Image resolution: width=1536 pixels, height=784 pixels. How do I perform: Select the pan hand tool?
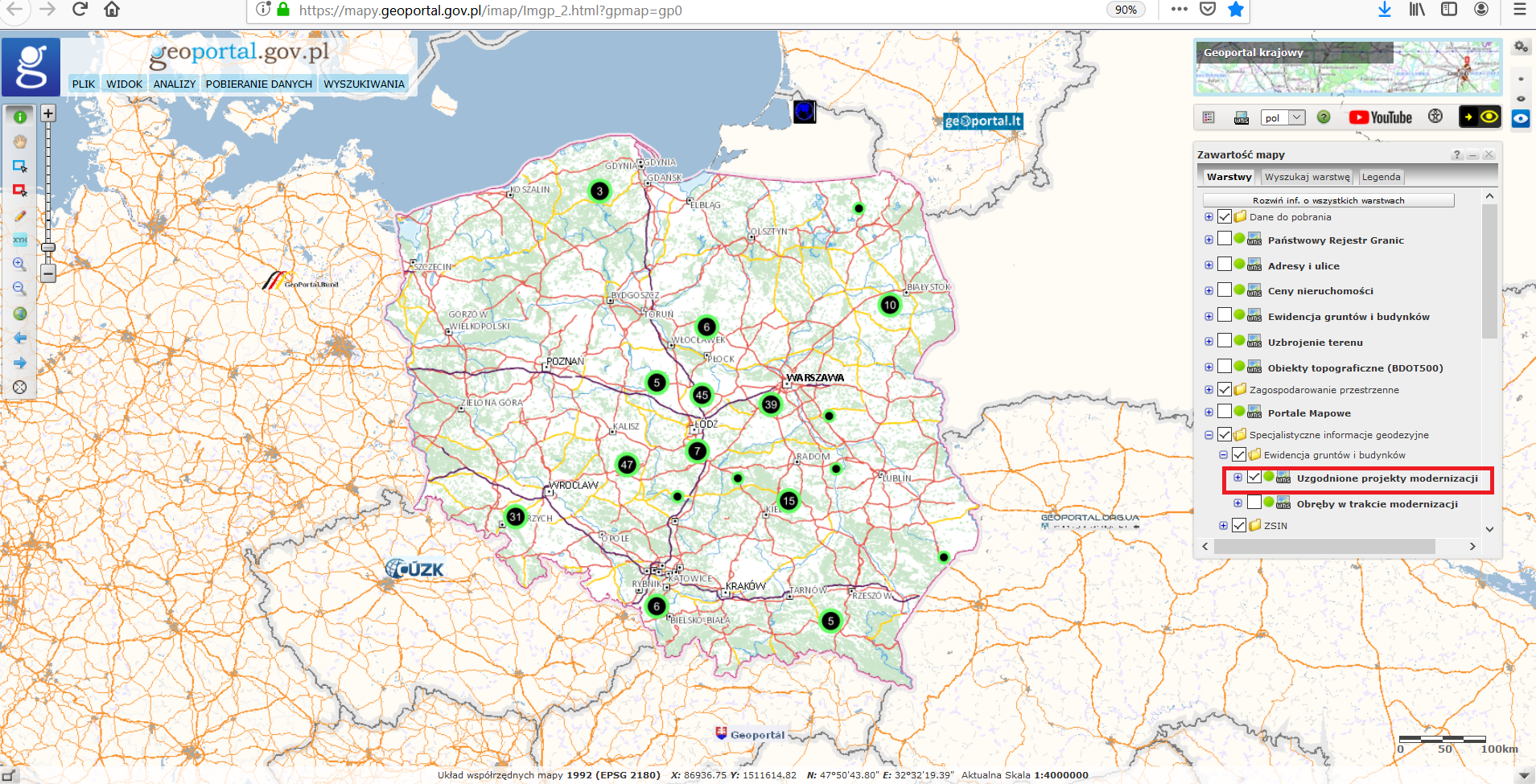point(20,142)
